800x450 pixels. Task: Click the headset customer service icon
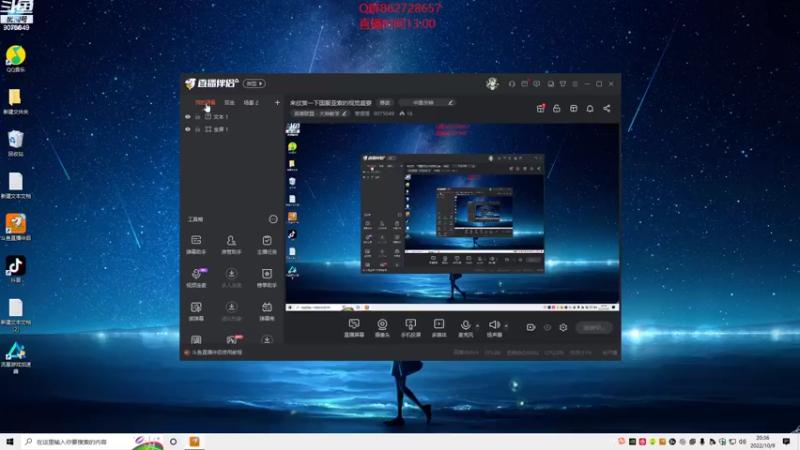pyautogui.click(x=512, y=84)
